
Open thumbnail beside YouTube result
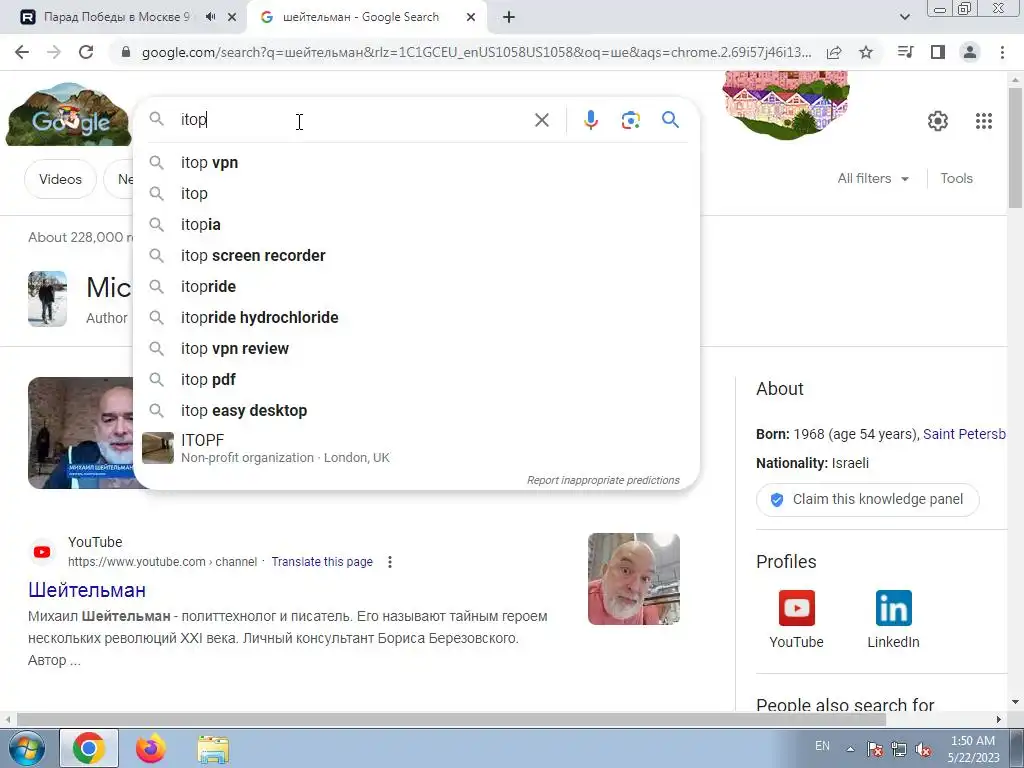[633, 579]
